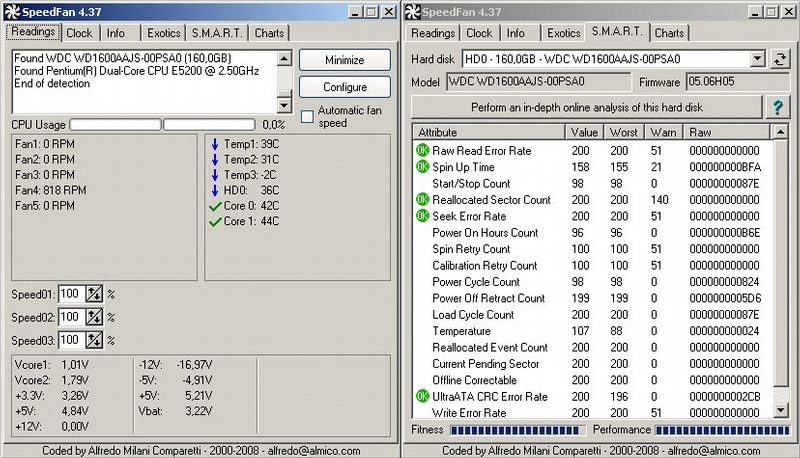Enable the Automatic fan speed checkbox
The width and height of the screenshot is (800, 458).
click(x=307, y=117)
